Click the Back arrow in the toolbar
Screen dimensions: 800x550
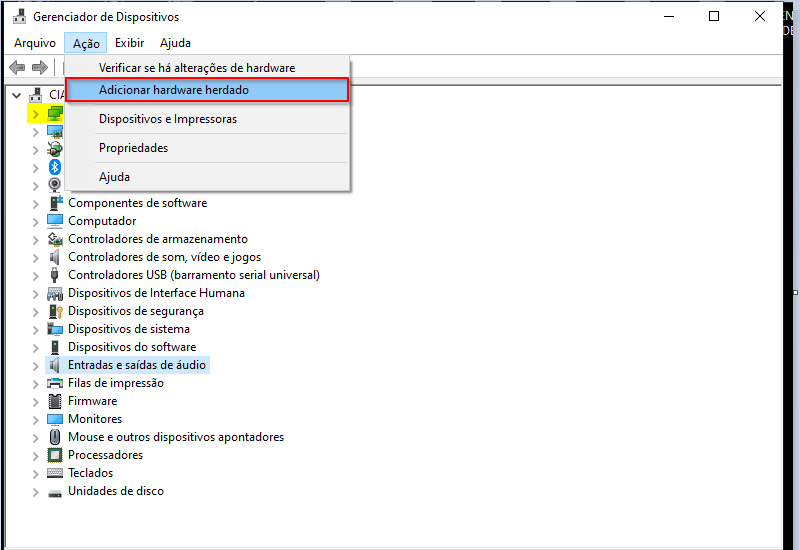click(x=17, y=67)
